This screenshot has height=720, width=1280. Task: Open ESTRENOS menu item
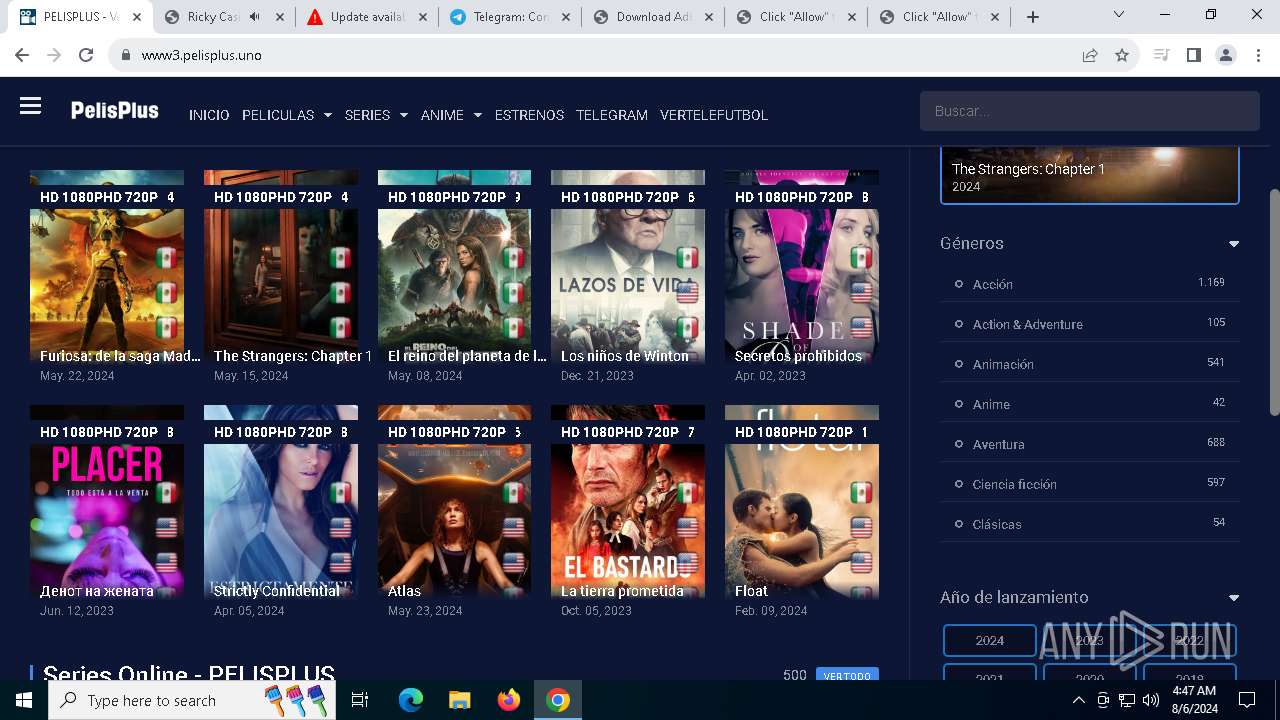(x=529, y=115)
